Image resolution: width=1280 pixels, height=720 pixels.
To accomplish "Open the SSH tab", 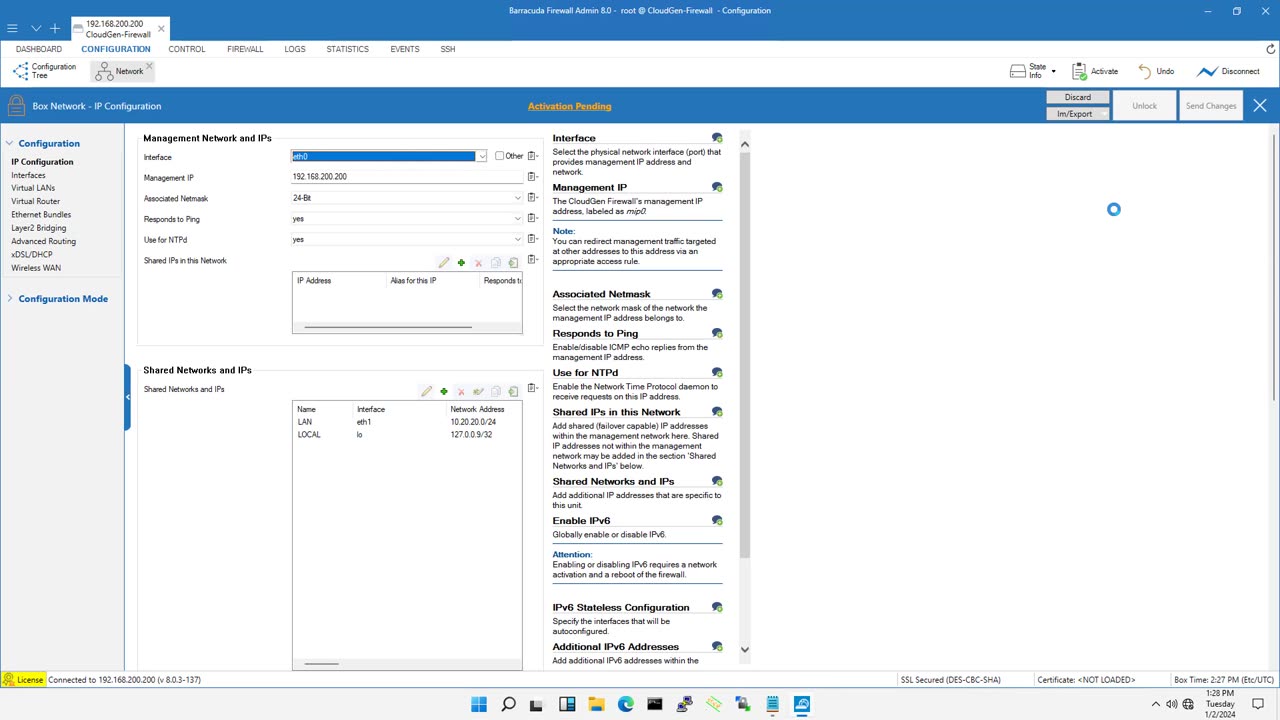I will pyautogui.click(x=448, y=49).
